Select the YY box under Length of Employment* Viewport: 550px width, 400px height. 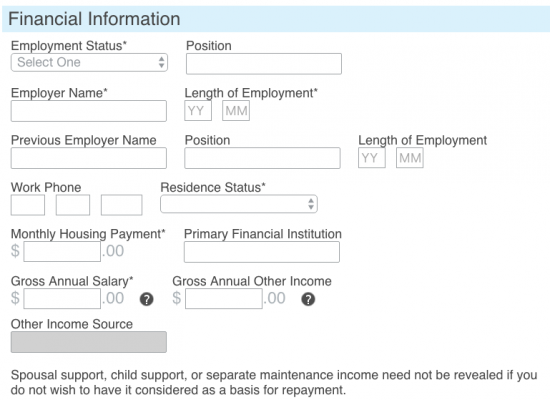point(198,111)
